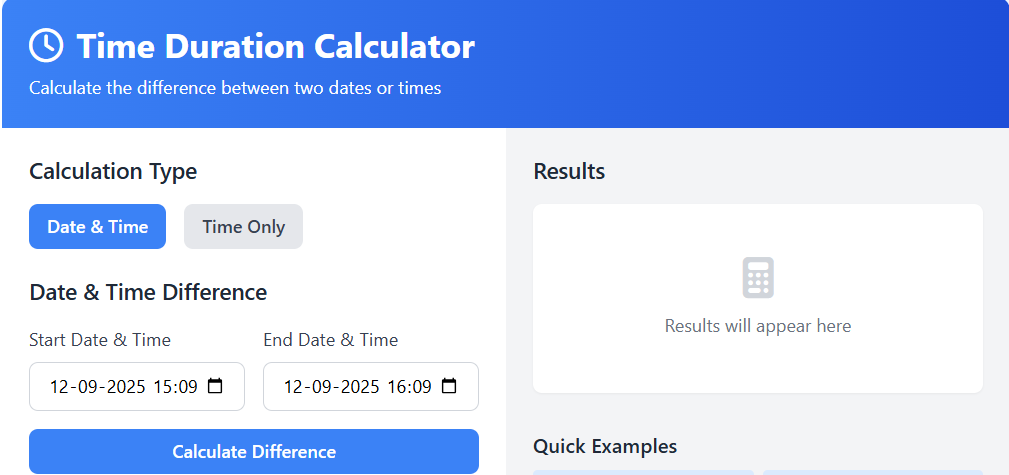Click the minutes field in Start time
The height and width of the screenshot is (475, 1009).
[x=187, y=387]
